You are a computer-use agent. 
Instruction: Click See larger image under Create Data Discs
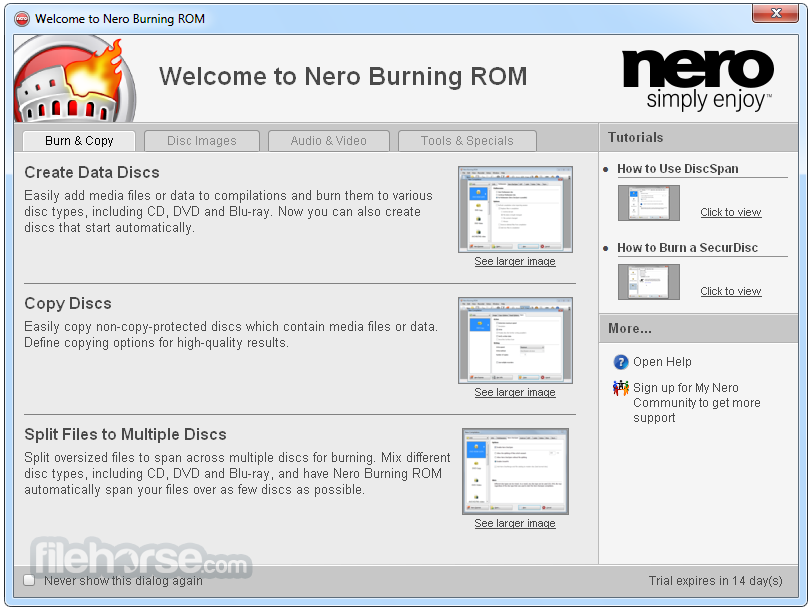point(514,261)
